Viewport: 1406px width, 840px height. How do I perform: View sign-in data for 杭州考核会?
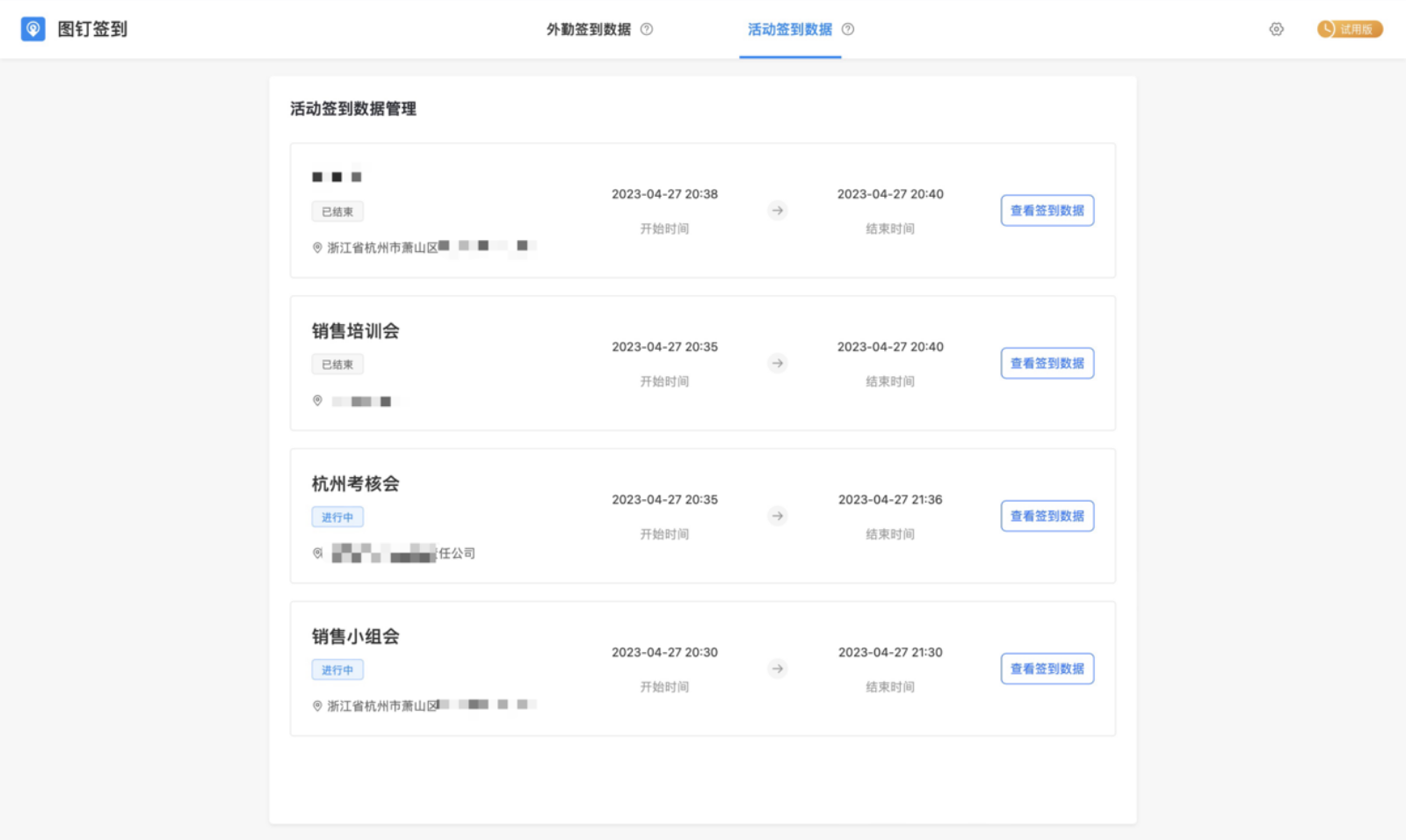pos(1047,516)
